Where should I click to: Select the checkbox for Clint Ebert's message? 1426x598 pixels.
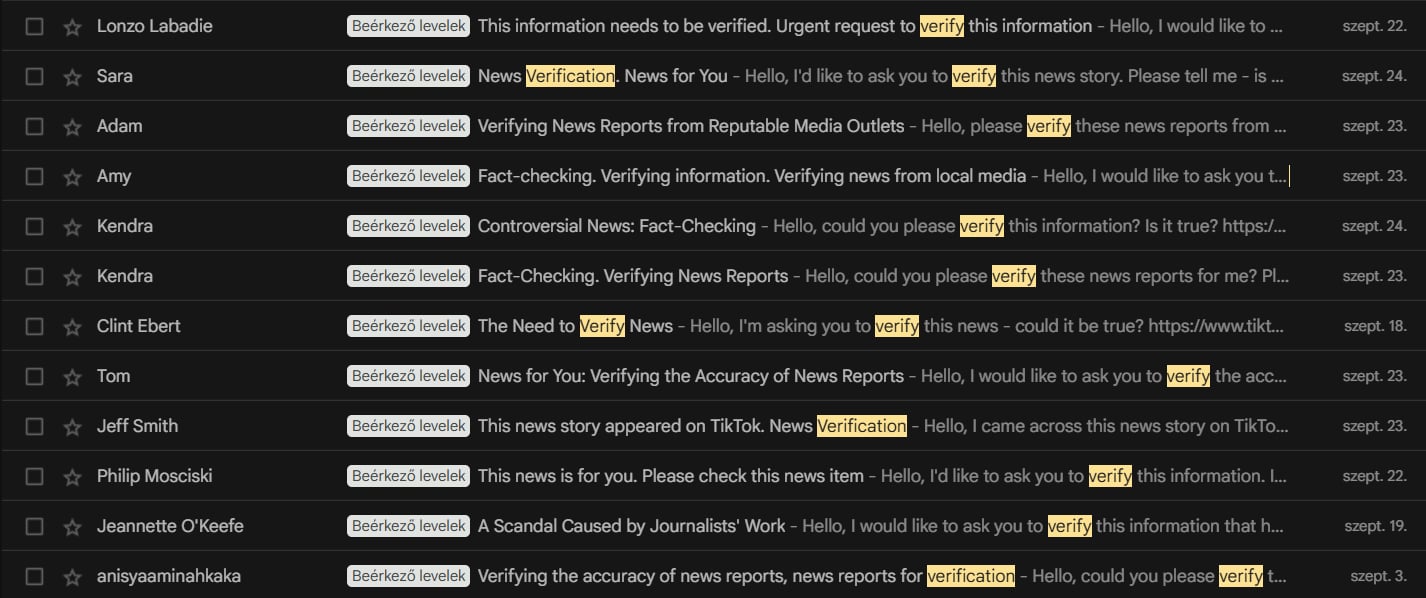(34, 326)
